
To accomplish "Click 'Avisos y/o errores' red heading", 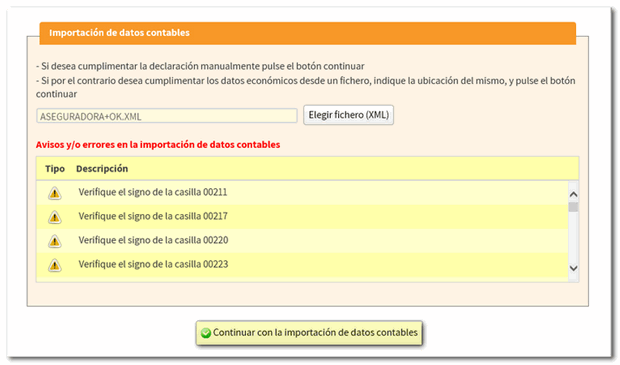I will click(158, 145).
